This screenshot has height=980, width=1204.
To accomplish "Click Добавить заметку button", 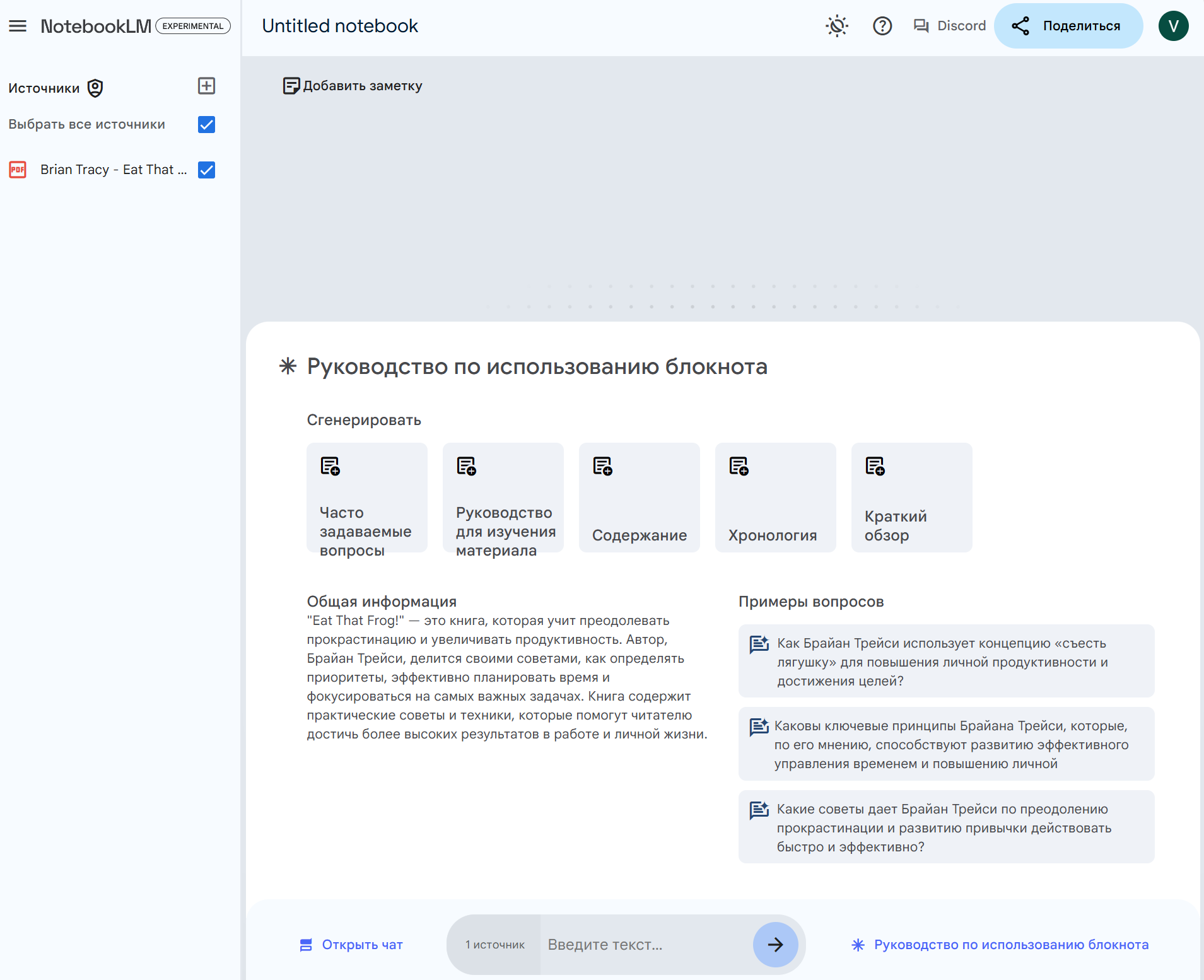I will (353, 86).
